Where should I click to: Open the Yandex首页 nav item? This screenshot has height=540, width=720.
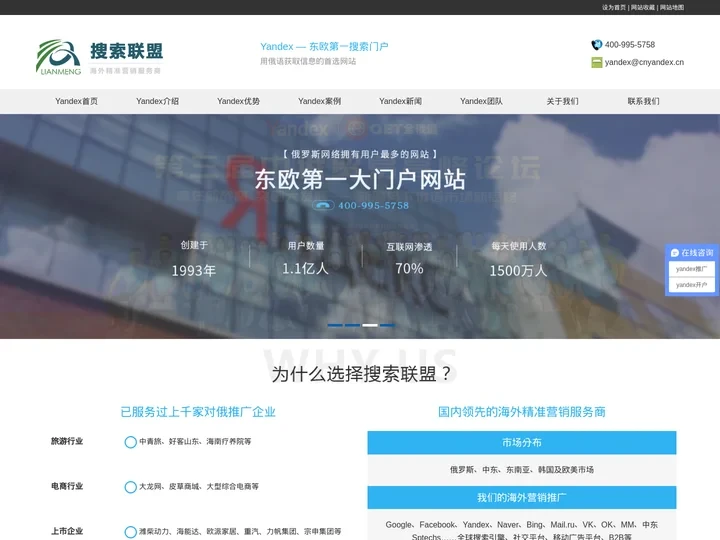[76, 101]
